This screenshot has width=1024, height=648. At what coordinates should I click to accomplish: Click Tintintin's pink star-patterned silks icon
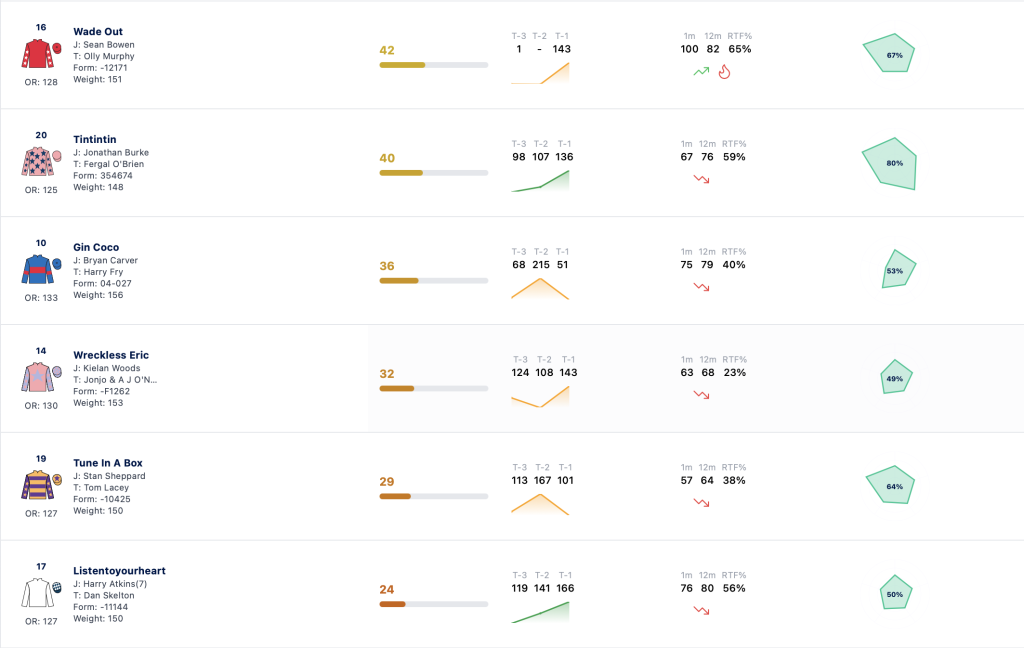pyautogui.click(x=41, y=161)
